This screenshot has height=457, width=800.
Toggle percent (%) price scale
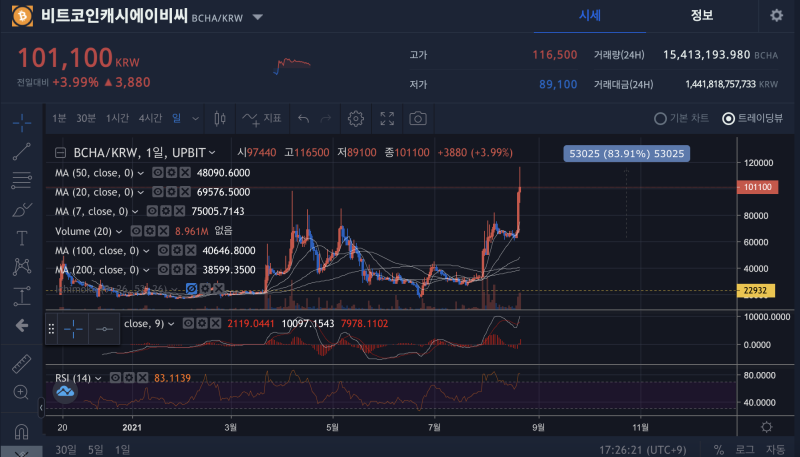coord(718,449)
